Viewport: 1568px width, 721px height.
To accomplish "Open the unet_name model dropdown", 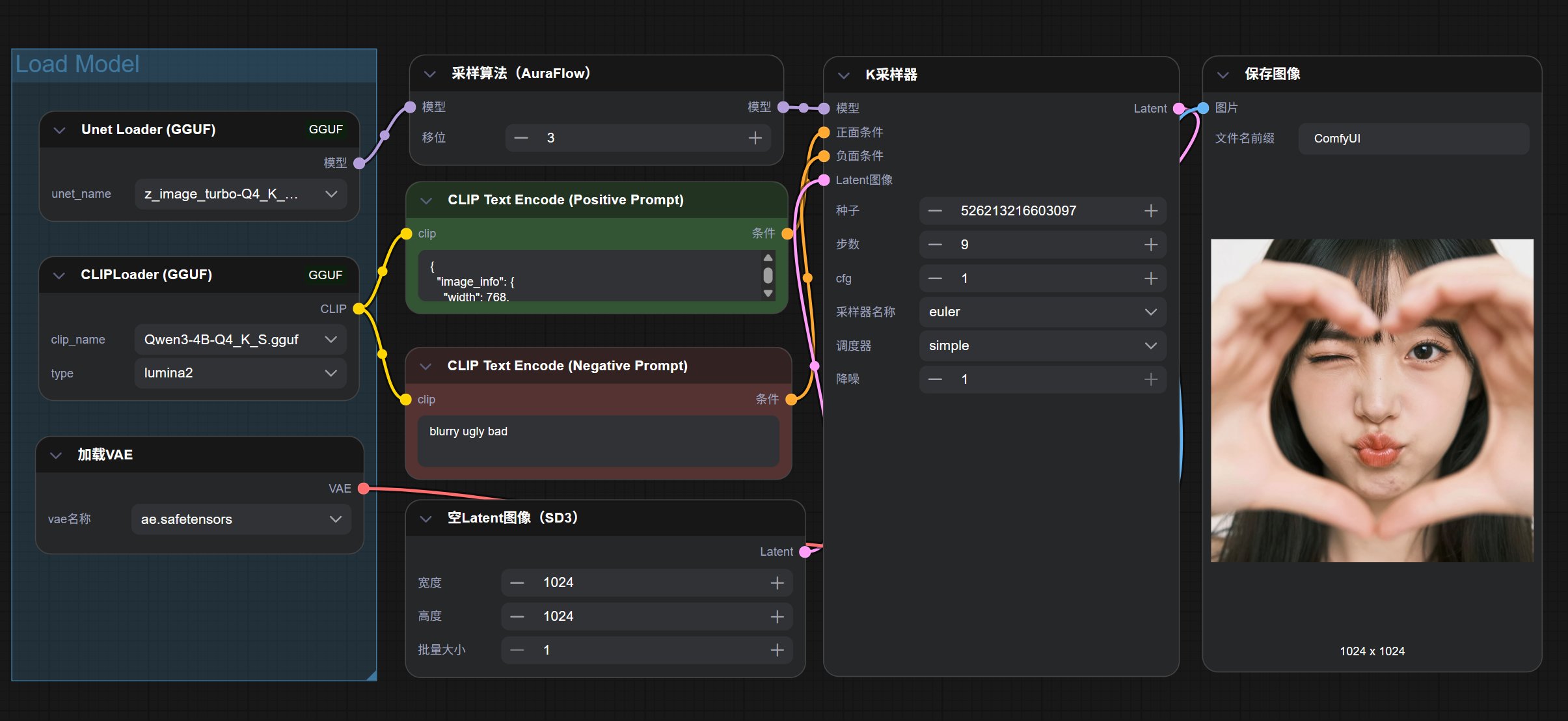I will (x=241, y=194).
